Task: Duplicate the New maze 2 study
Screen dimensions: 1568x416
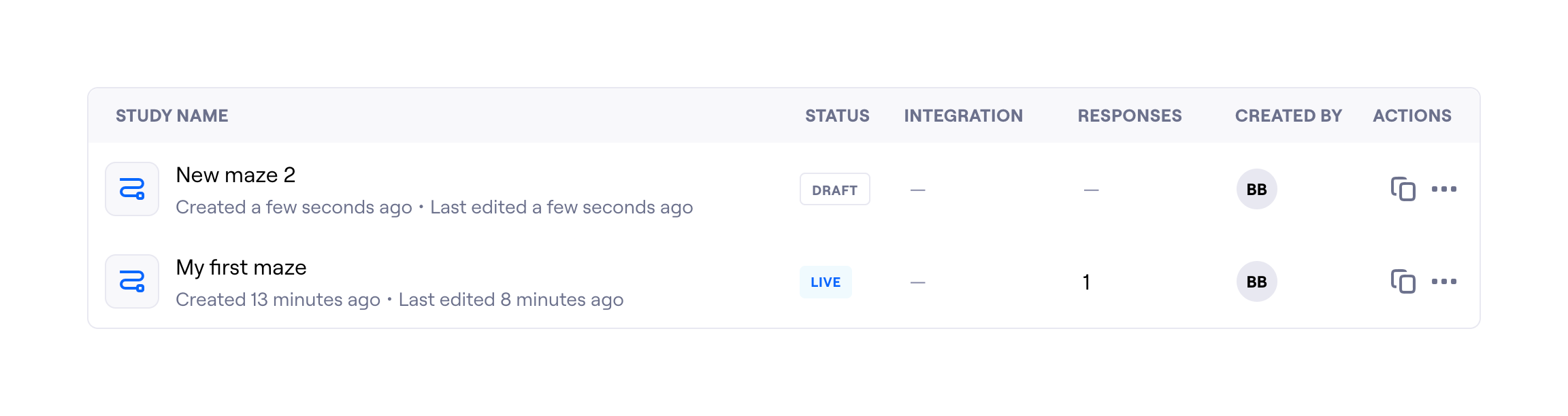Action: [1403, 189]
